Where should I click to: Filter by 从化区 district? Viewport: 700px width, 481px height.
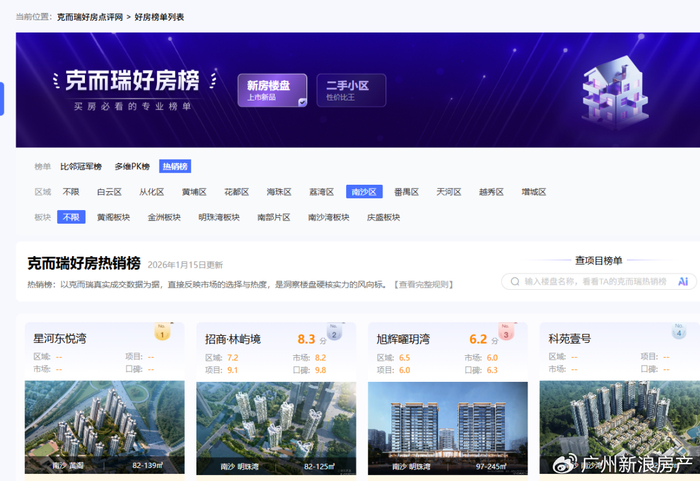coord(152,192)
